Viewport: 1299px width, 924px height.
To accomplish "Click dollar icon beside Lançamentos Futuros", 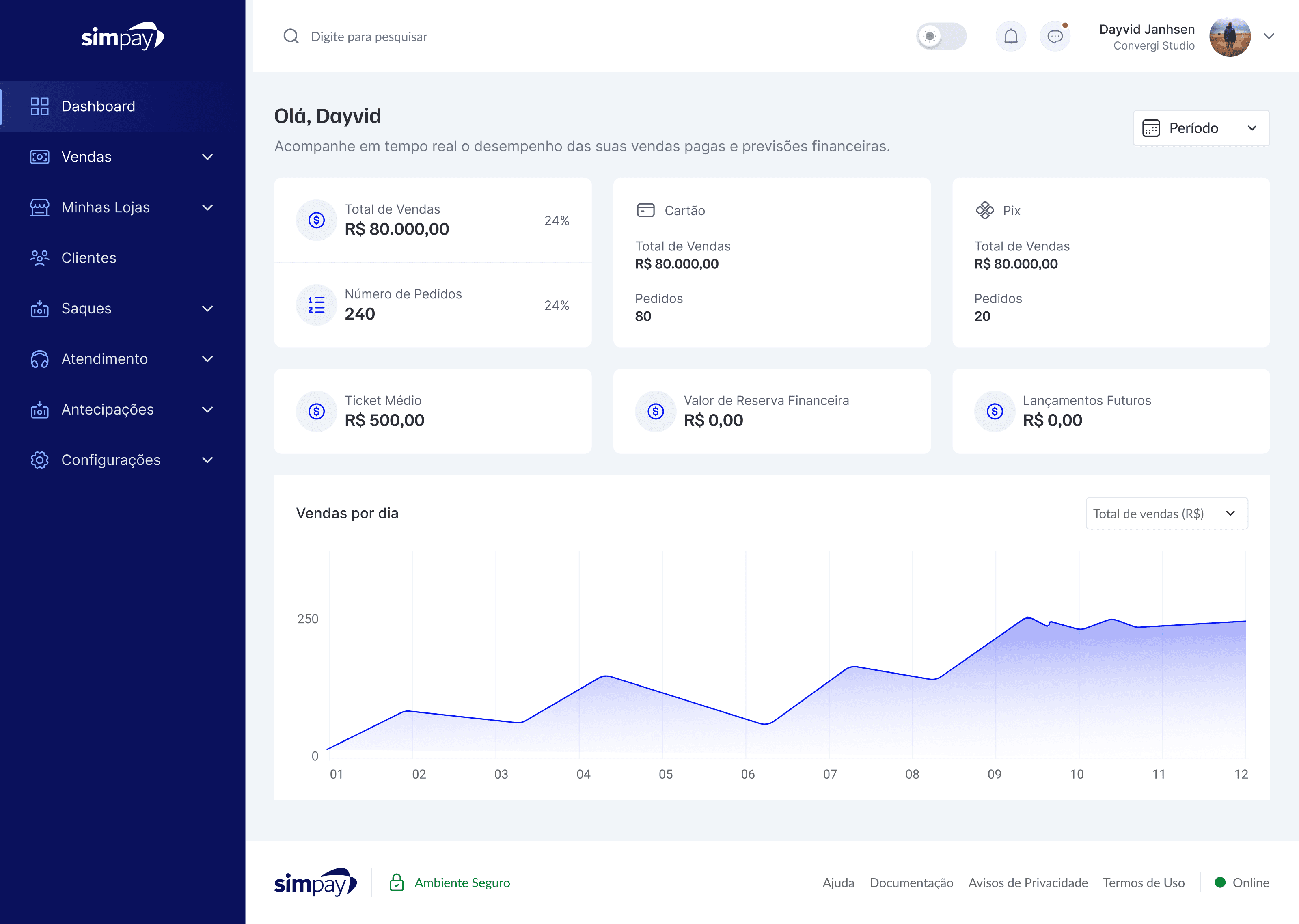I will tap(995, 411).
